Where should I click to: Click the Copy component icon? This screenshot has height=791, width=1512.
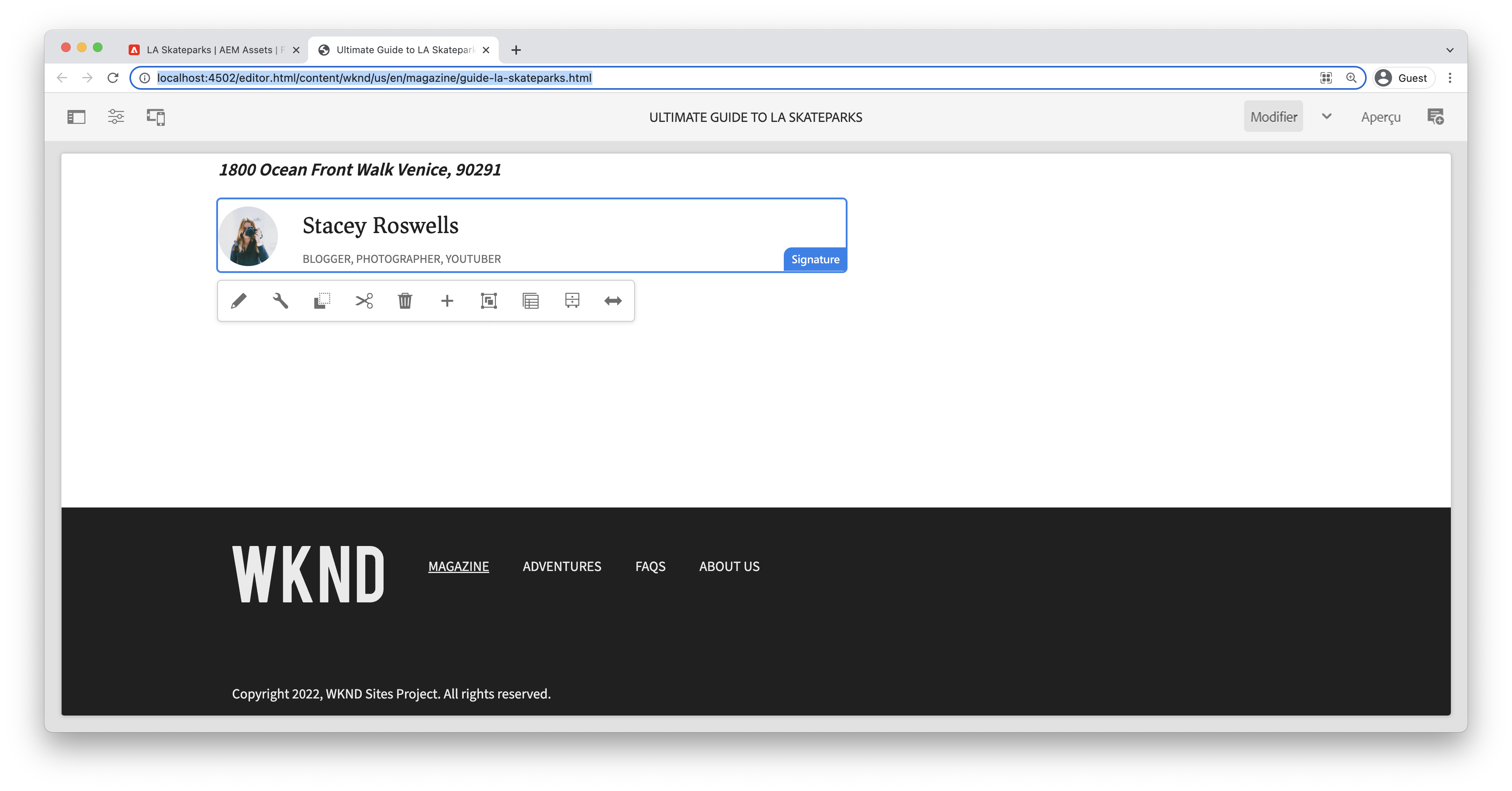click(x=322, y=301)
